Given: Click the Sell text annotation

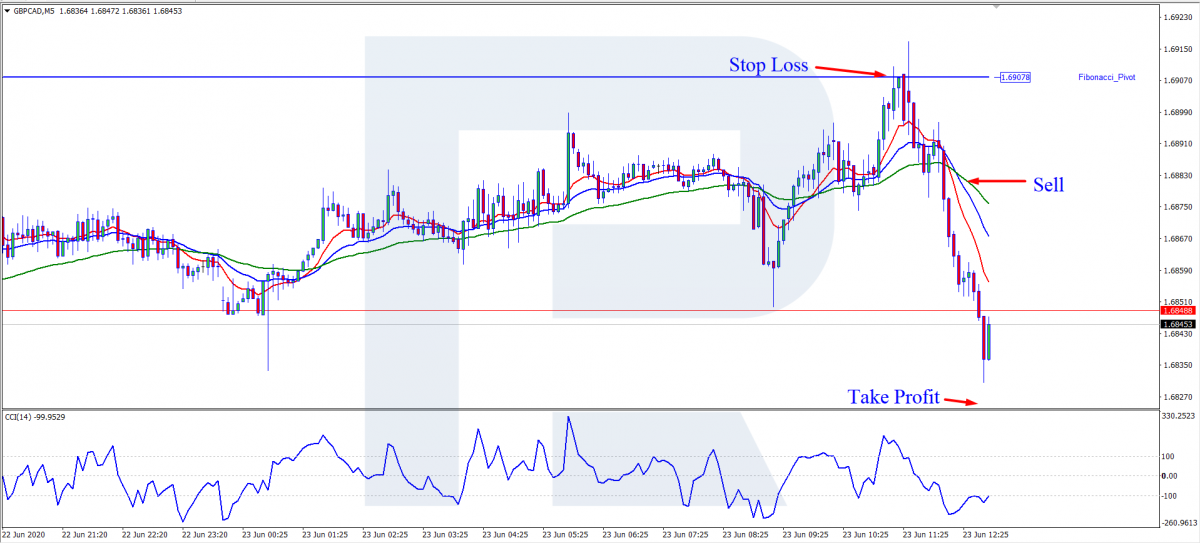Looking at the screenshot, I should coord(1049,184).
